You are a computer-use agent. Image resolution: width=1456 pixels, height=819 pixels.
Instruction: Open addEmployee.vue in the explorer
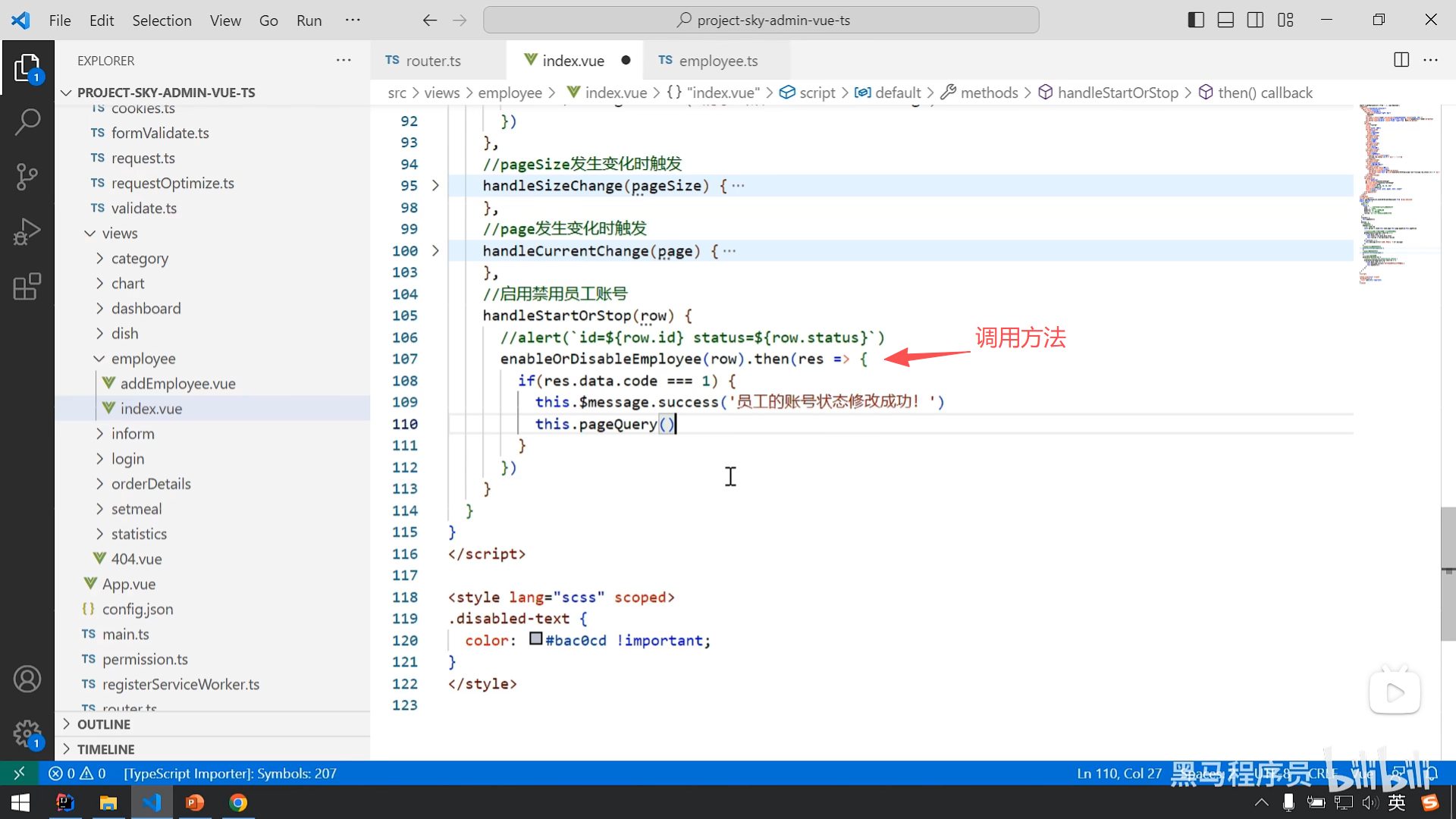click(177, 384)
